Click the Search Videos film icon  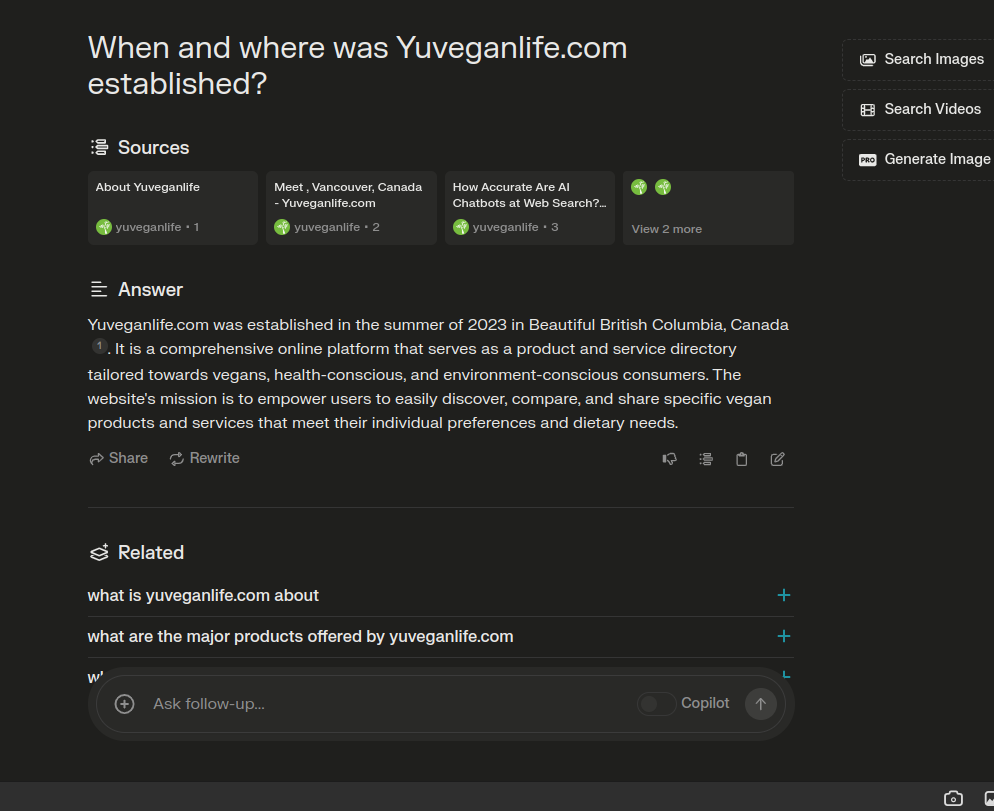click(867, 110)
